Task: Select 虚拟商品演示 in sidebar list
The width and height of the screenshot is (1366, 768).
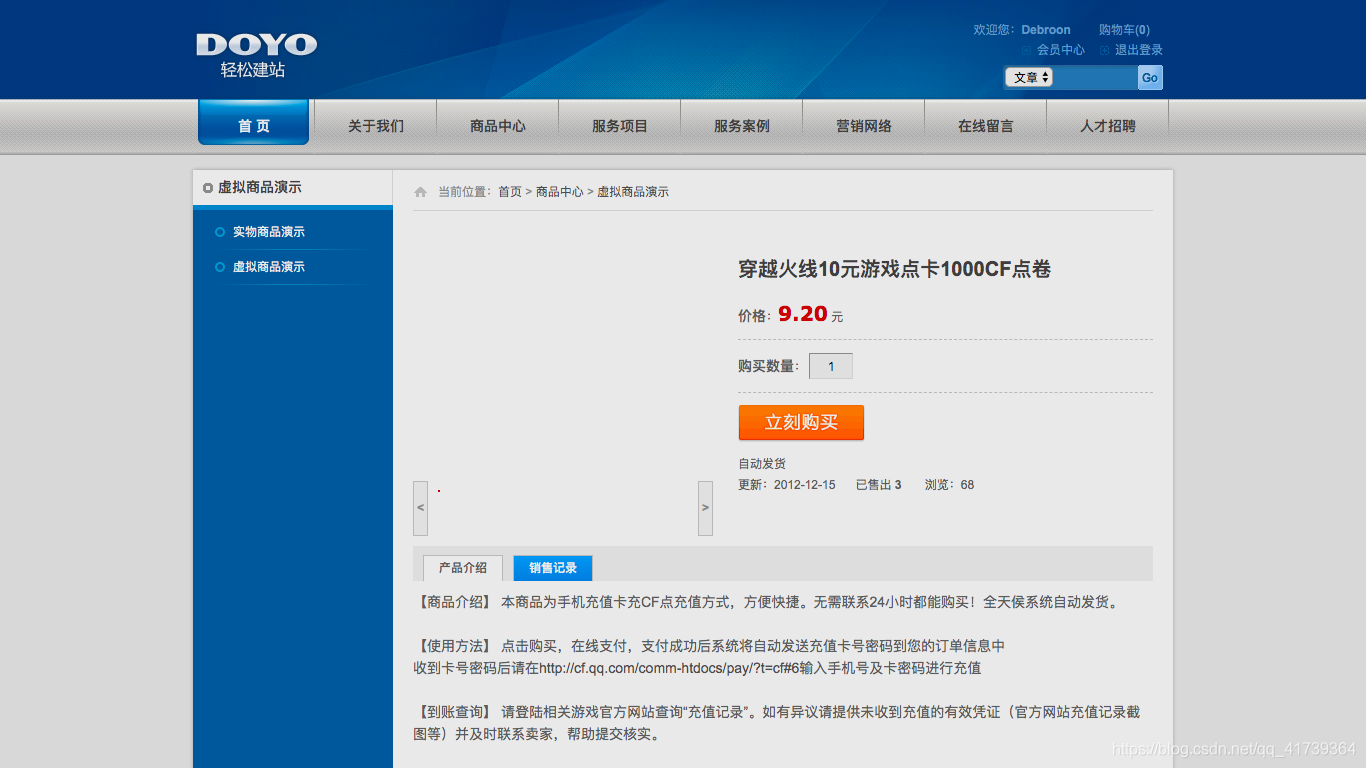Action: (x=269, y=267)
